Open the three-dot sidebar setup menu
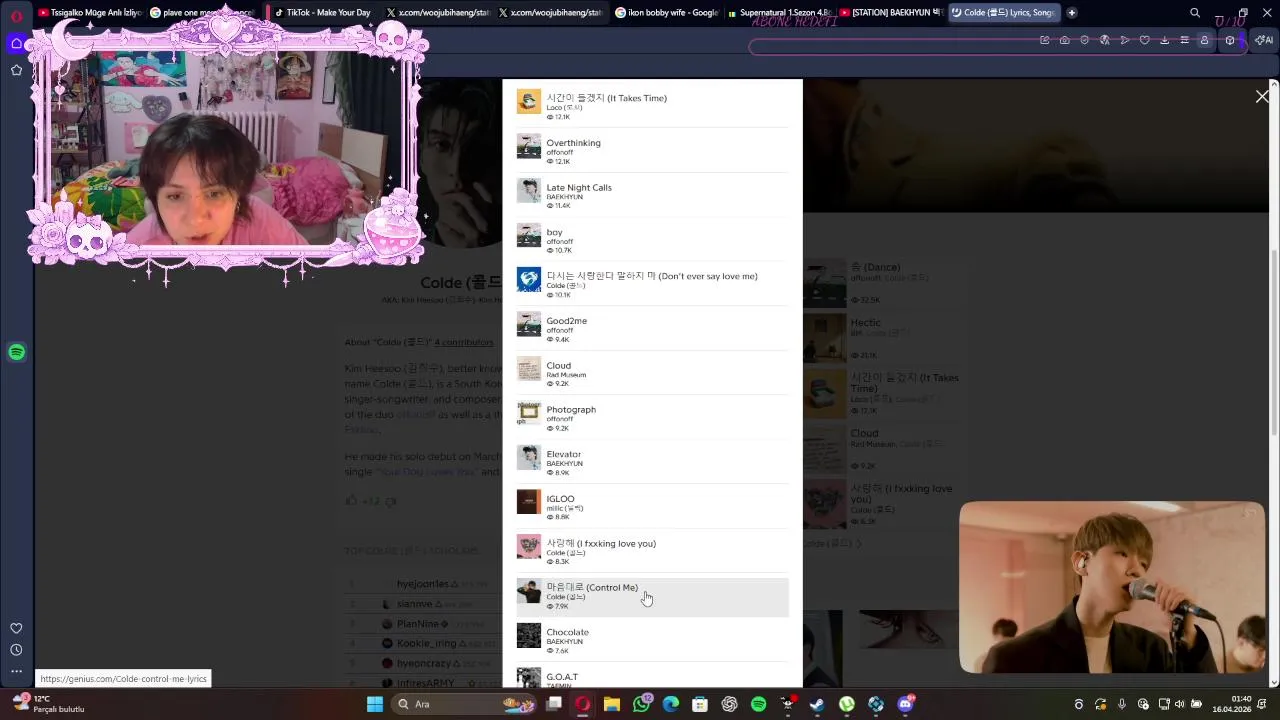Screen dimensions: 1280x720 pos(16,671)
